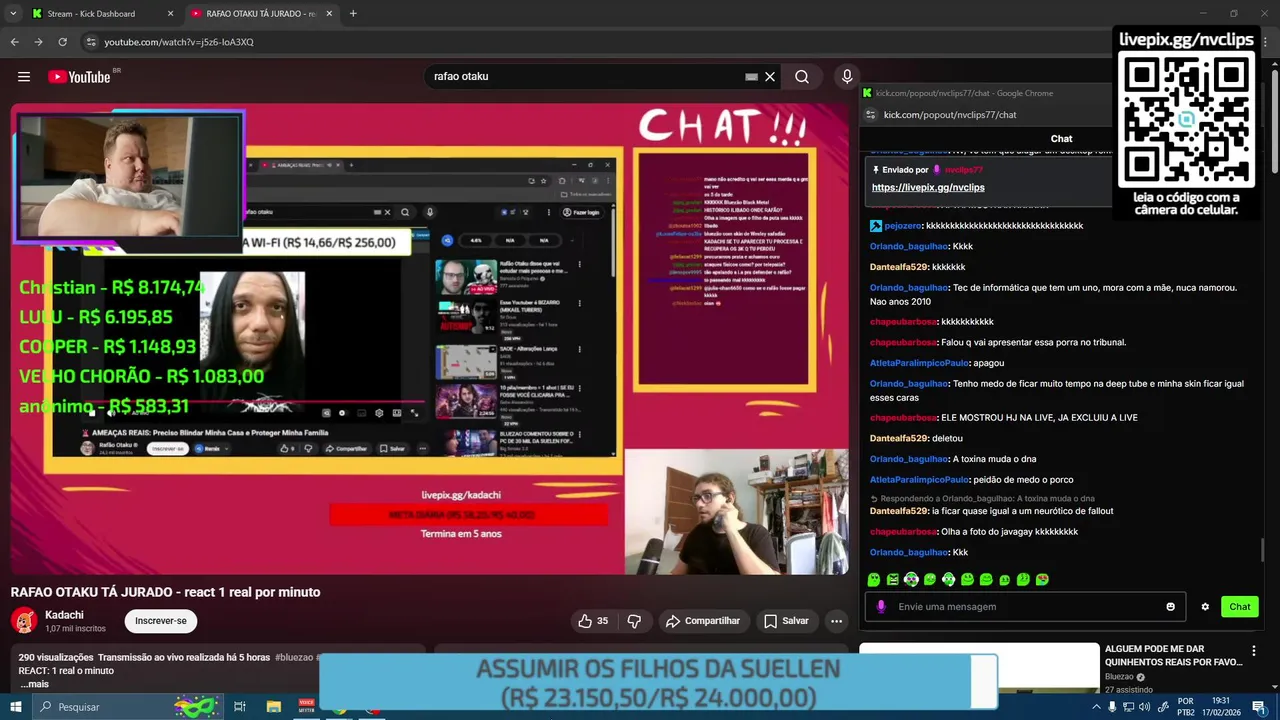1280x720 pixels.
Task: Open network status in the system tray
Action: [x=1128, y=707]
